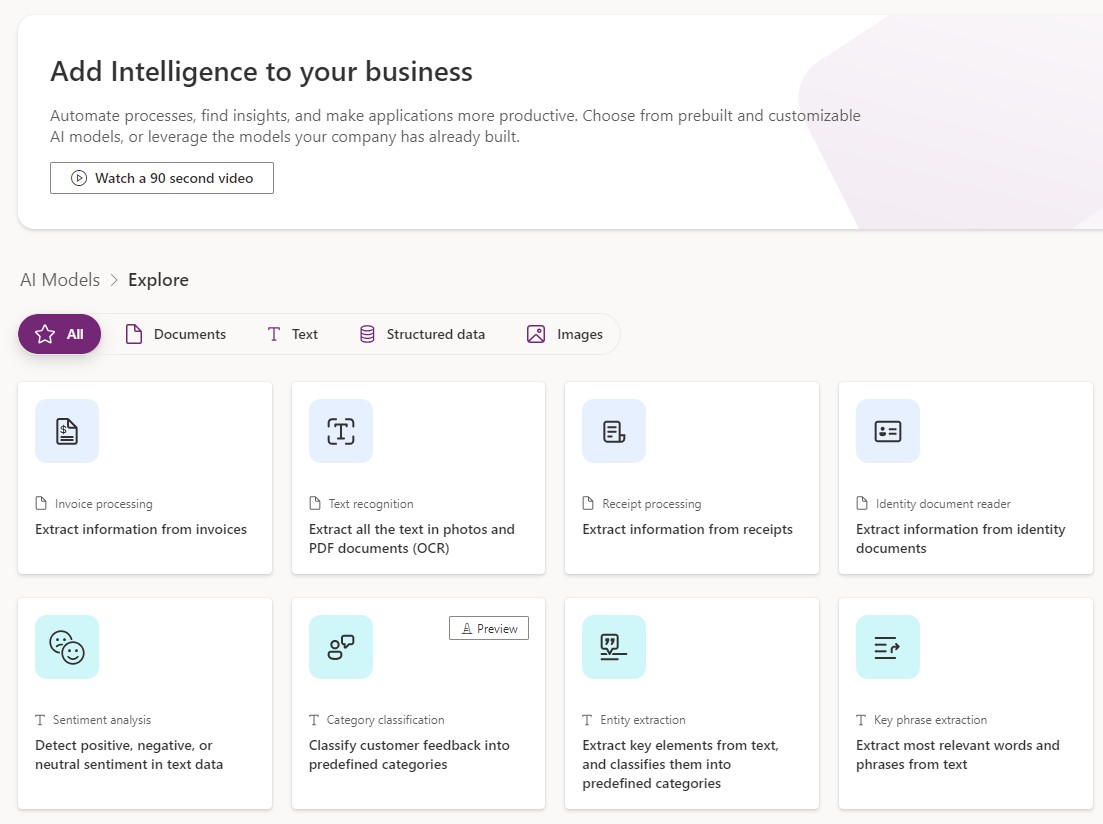Click the Category classification person-speech icon

click(x=340, y=647)
